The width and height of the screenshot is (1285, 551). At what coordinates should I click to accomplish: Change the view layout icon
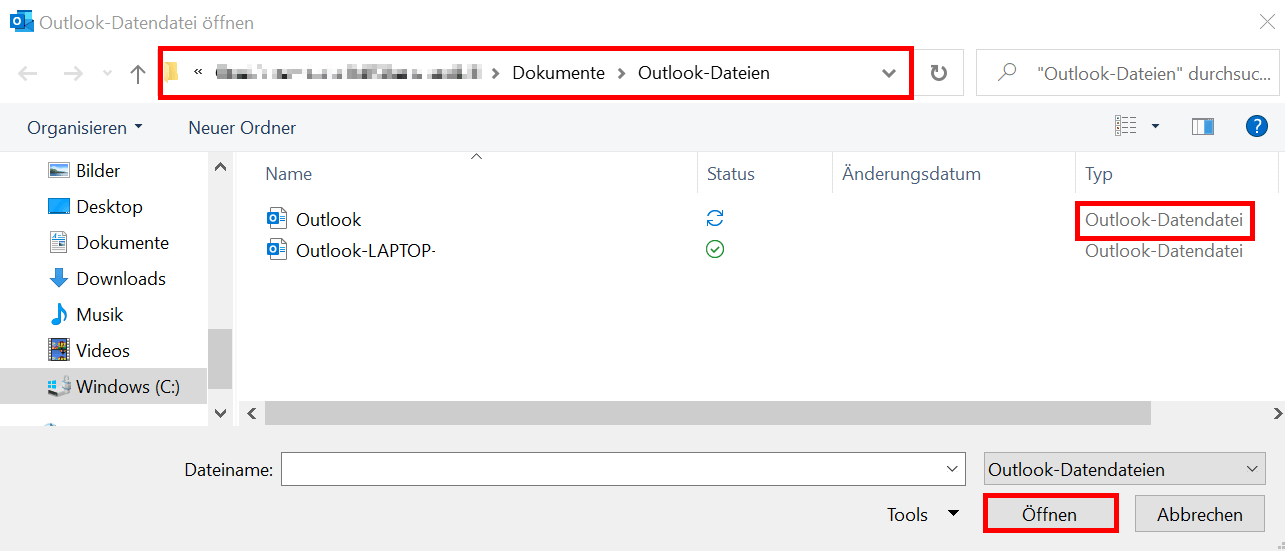pyautogui.click(x=1126, y=126)
